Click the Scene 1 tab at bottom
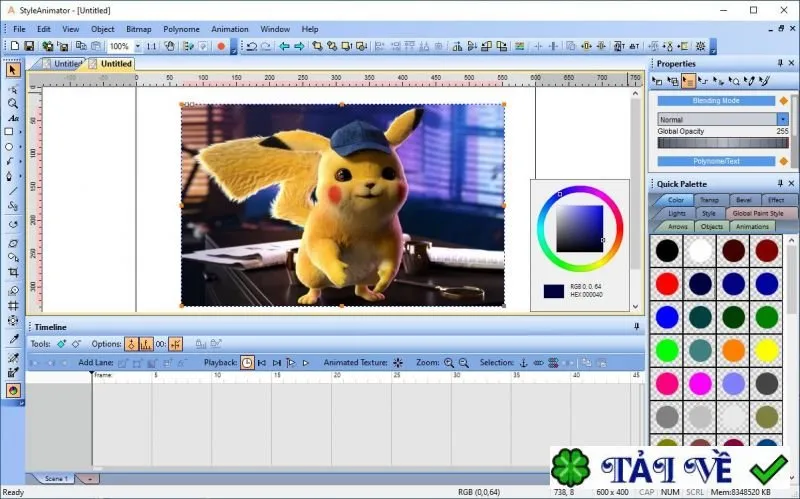 pyautogui.click(x=56, y=479)
